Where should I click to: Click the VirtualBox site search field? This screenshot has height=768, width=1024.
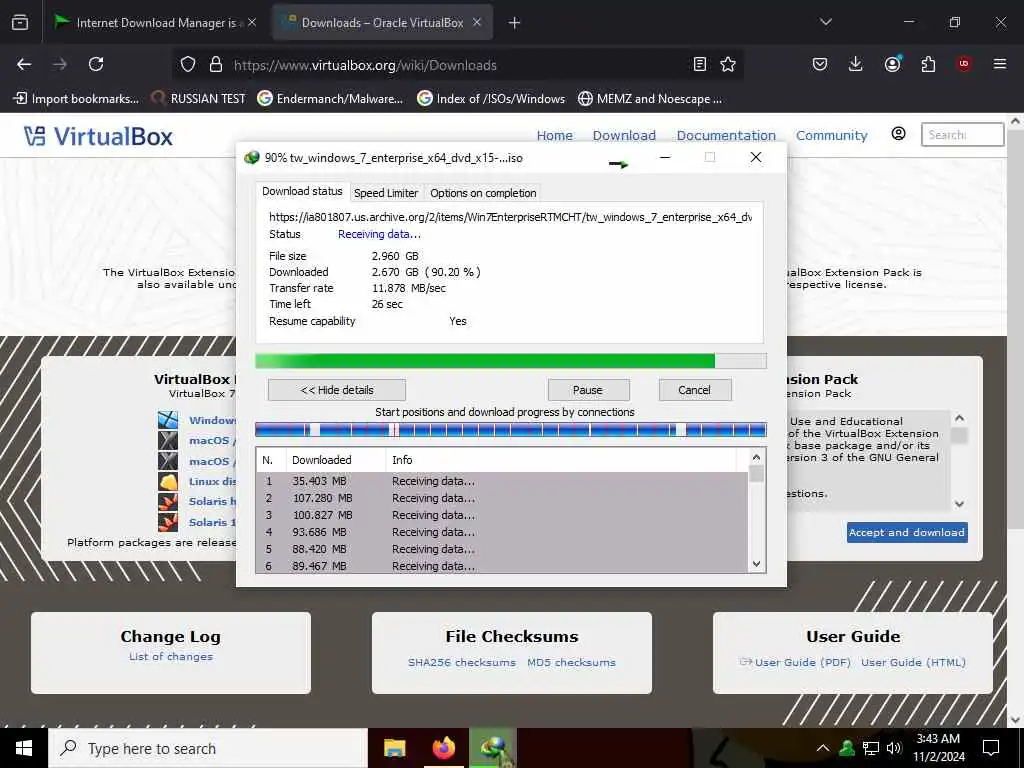962,135
